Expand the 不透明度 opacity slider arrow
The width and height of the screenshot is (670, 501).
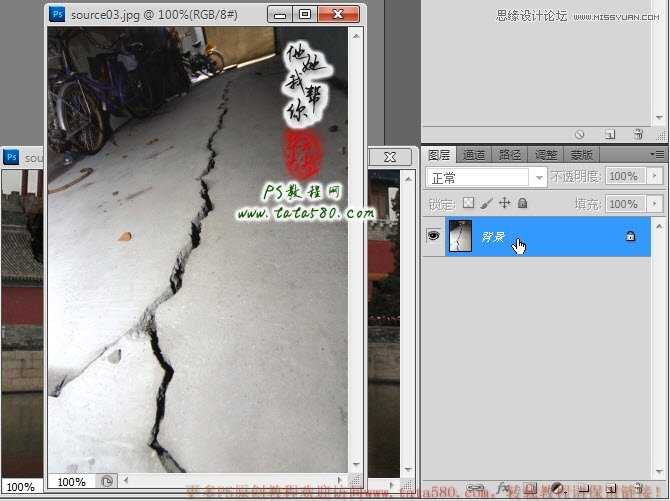654,176
